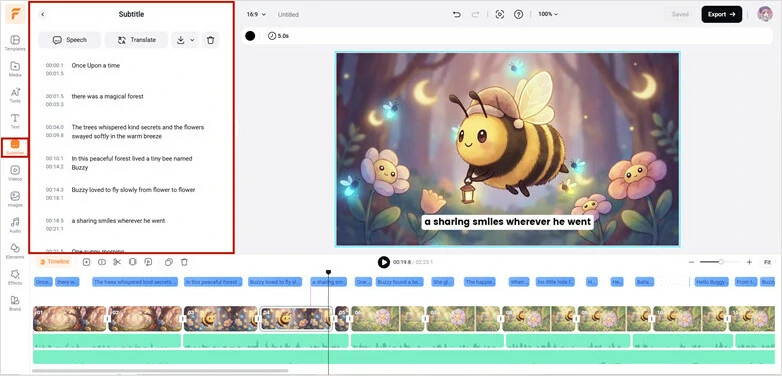Click the add scene plus-square icon
This screenshot has height=376, width=782.
[86, 262]
